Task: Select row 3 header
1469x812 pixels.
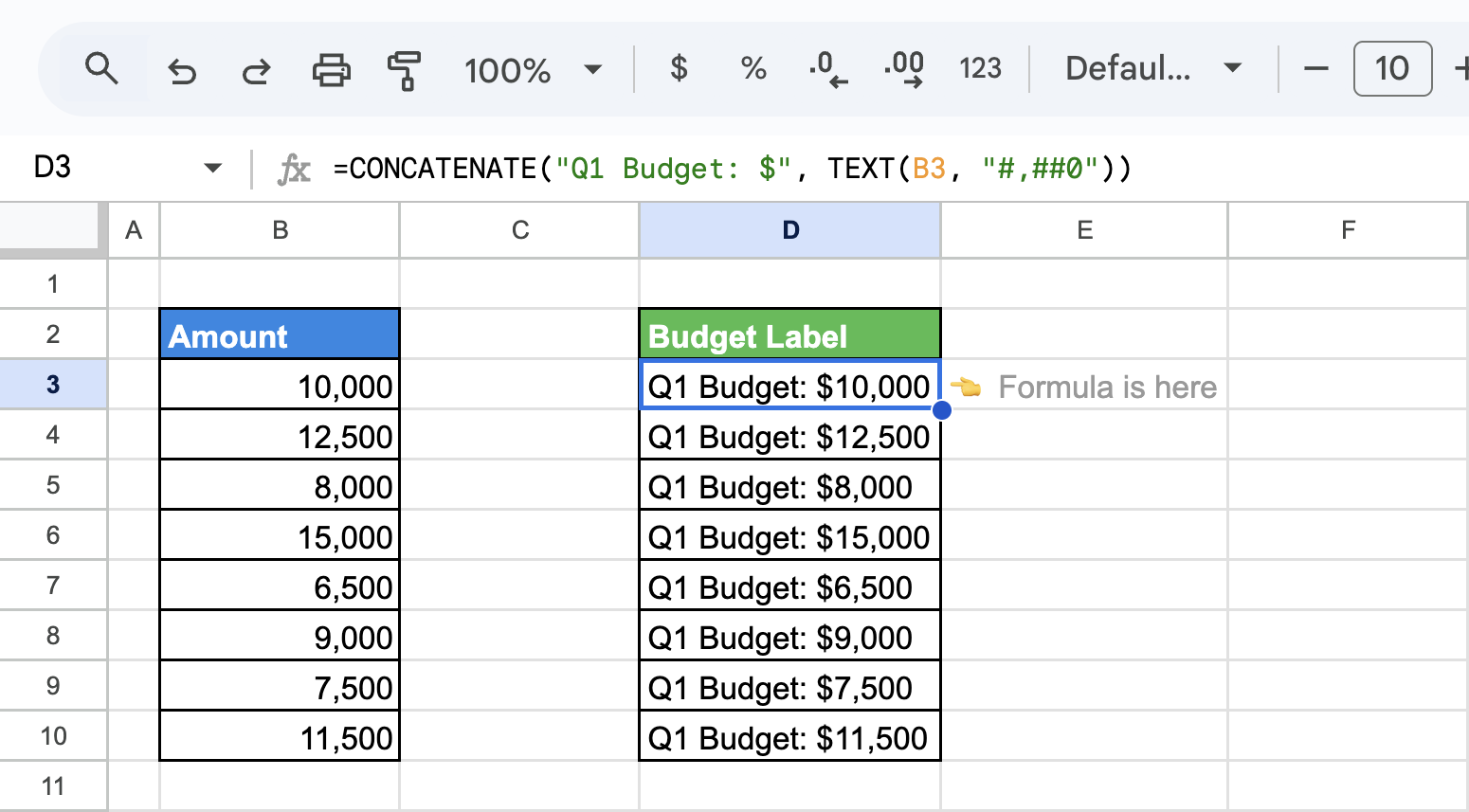Action: click(x=53, y=384)
